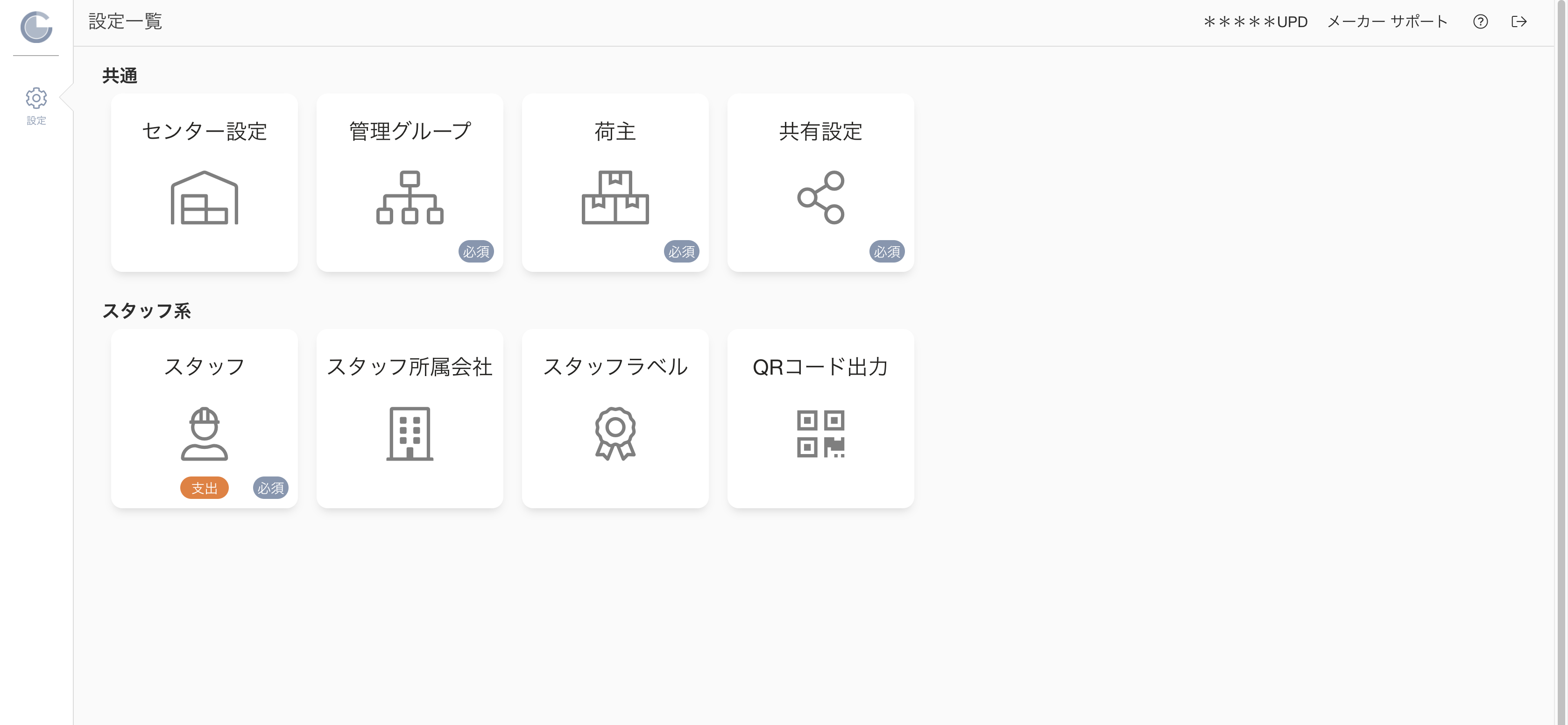This screenshot has height=725, width=1568.
Task: Open the 共有設定 card title
Action: coord(820,131)
